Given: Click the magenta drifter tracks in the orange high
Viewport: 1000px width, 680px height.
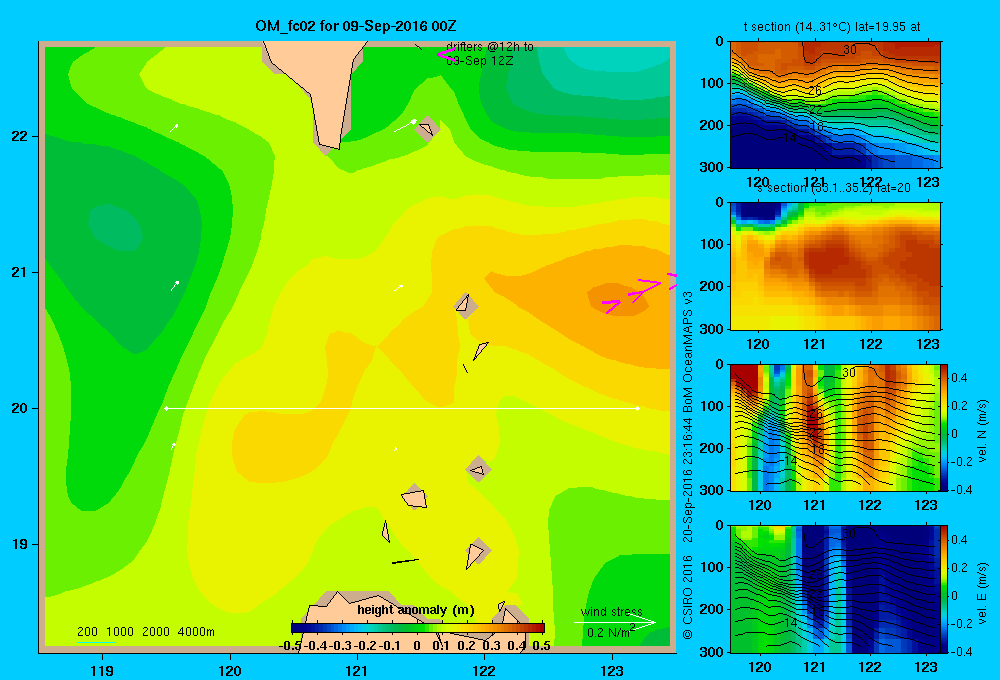Looking at the screenshot, I should (638, 293).
